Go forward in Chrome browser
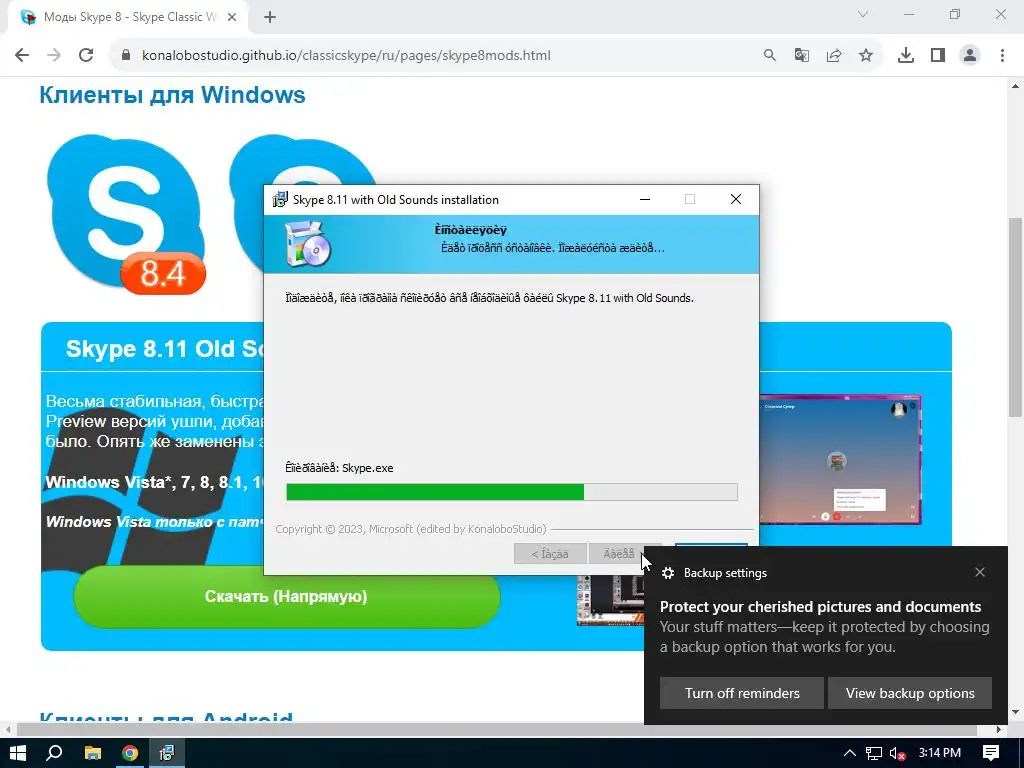Image resolution: width=1024 pixels, height=768 pixels. coord(54,56)
